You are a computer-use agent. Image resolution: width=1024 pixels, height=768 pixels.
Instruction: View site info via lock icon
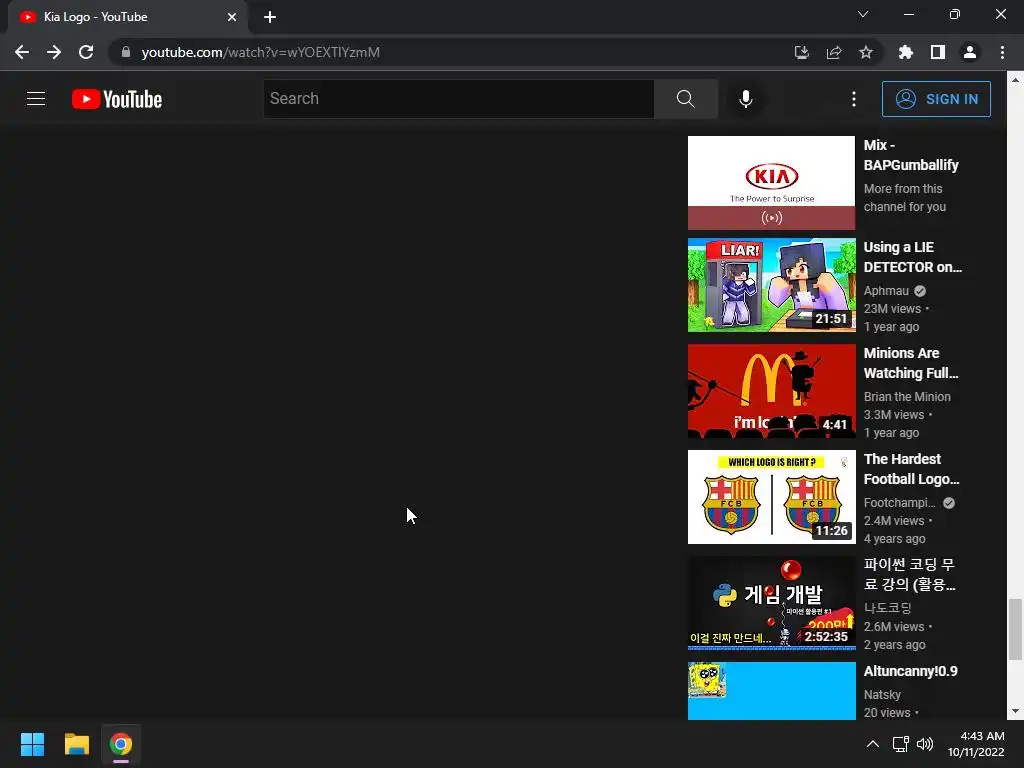pos(126,52)
